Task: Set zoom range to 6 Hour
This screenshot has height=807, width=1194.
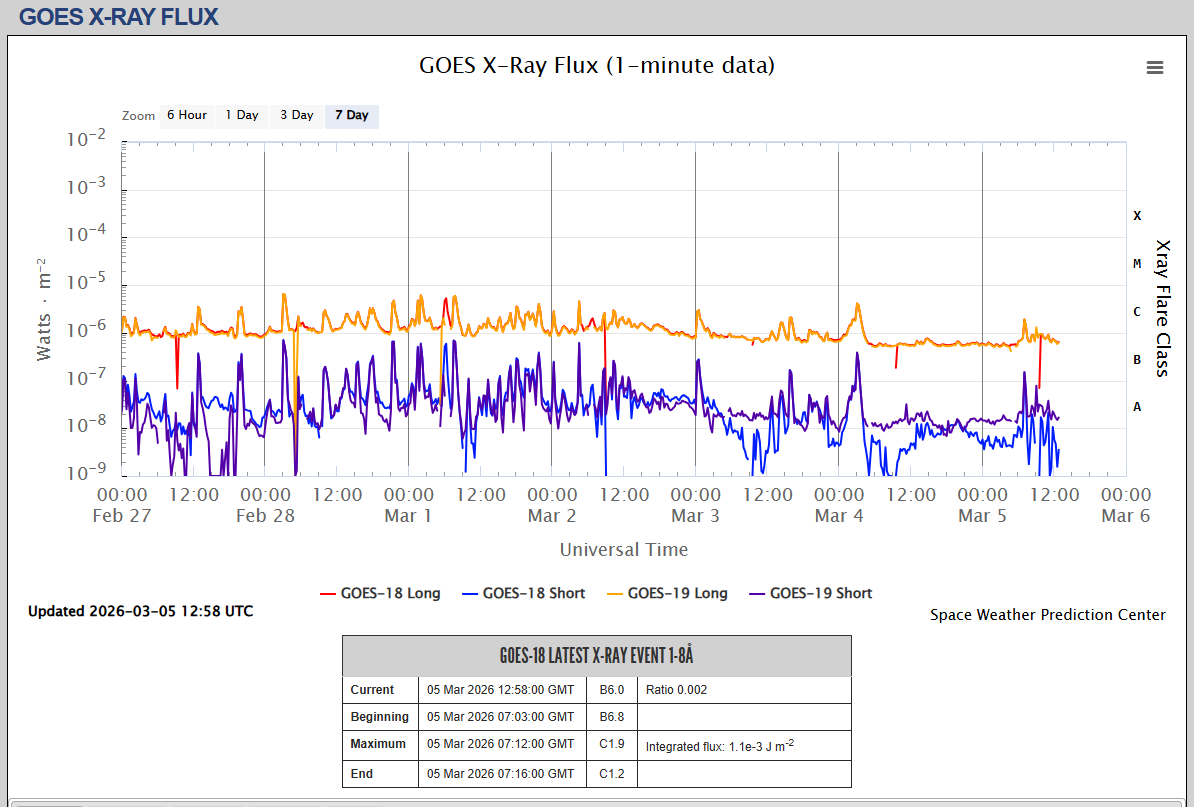Action: 186,115
